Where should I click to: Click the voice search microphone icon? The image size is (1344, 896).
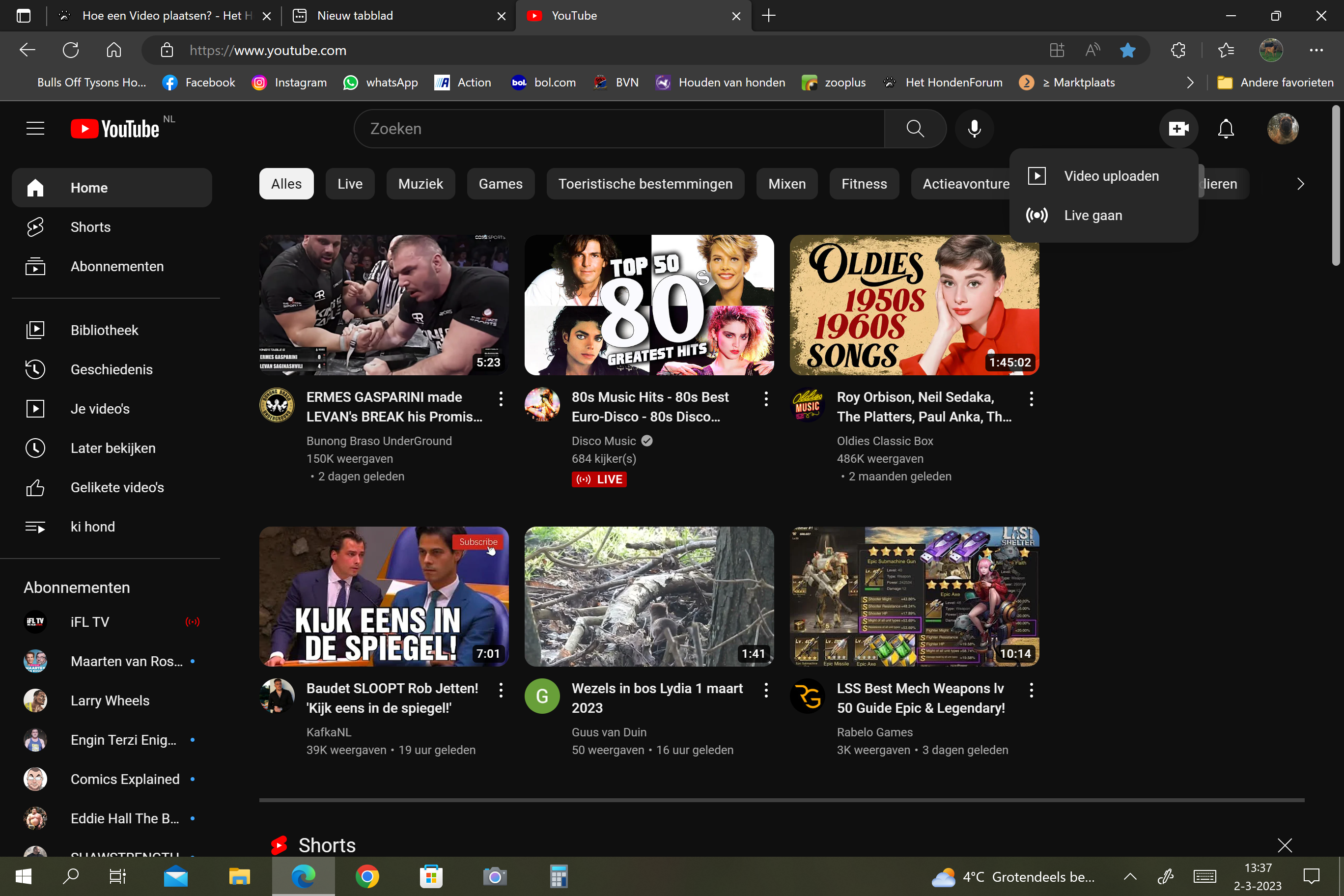click(974, 129)
